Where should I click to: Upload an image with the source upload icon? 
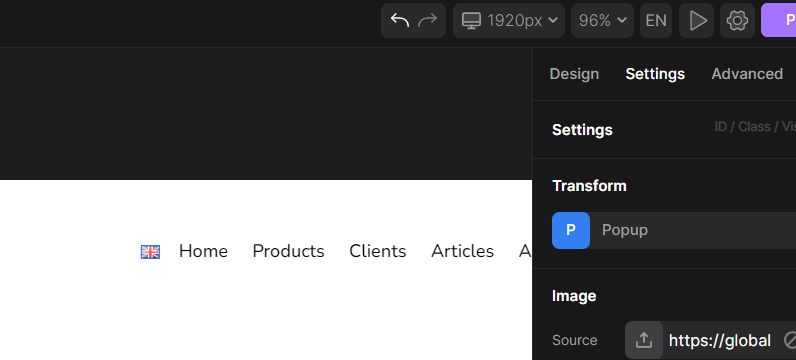pyautogui.click(x=644, y=340)
